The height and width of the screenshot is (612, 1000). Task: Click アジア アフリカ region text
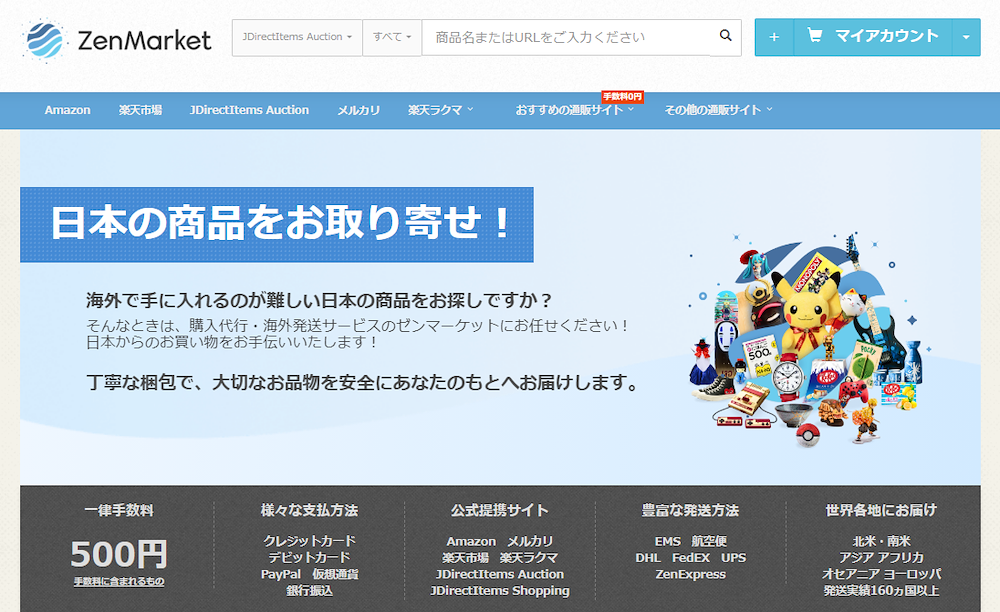pyautogui.click(x=881, y=557)
